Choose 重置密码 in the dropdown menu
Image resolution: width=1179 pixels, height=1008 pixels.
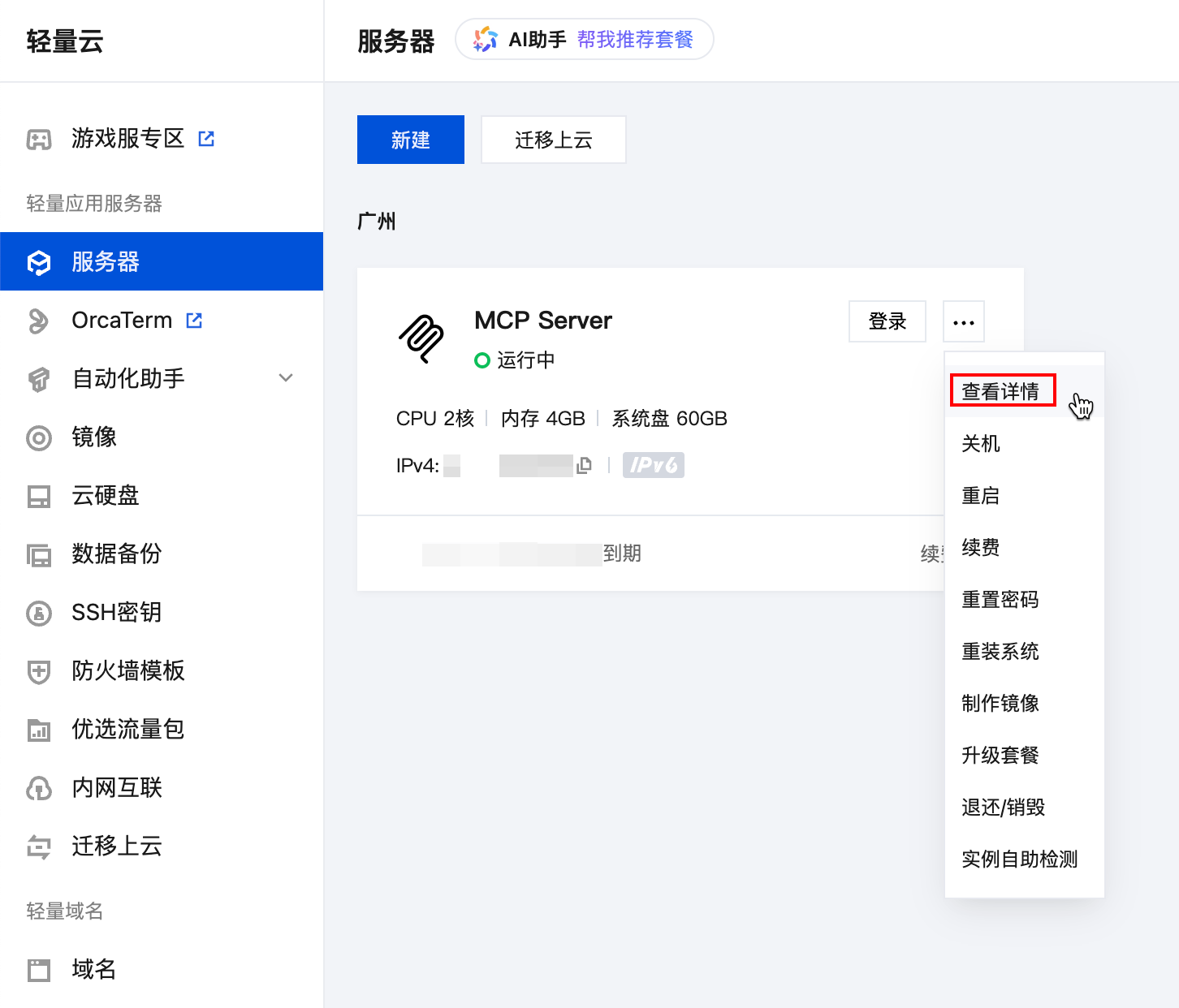click(x=1025, y=599)
